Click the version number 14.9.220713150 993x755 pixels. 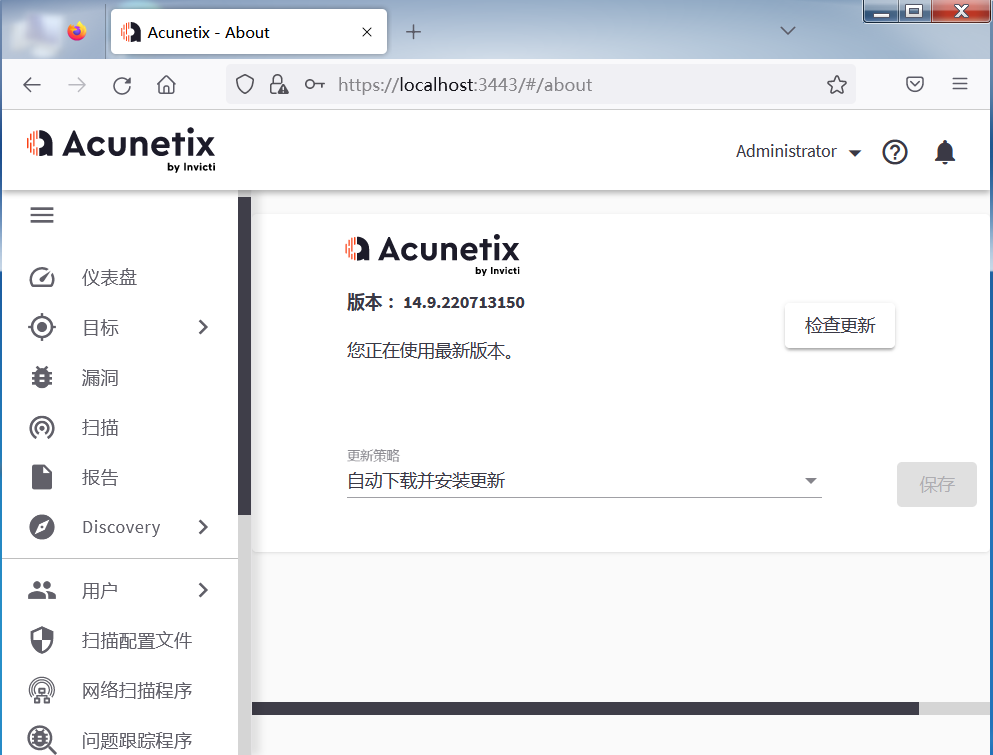tap(464, 303)
